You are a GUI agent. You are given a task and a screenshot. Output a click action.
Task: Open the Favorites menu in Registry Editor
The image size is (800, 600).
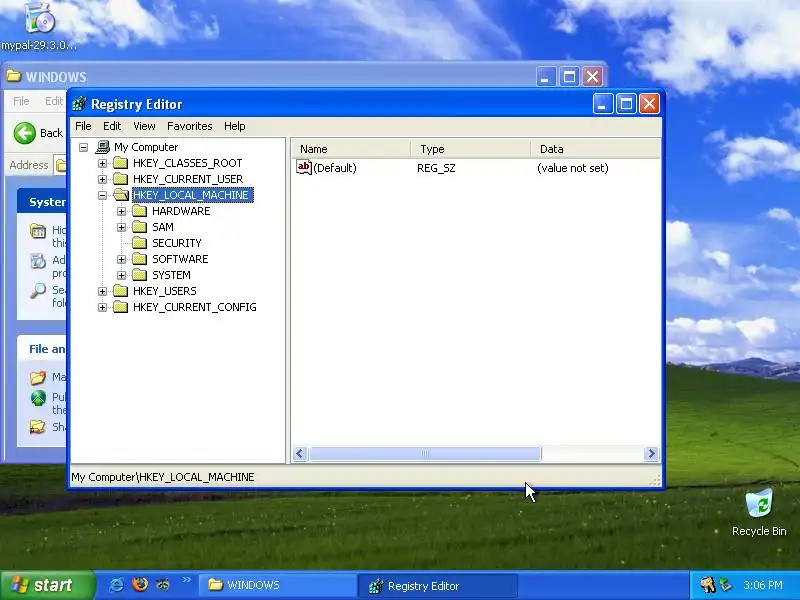tap(190, 126)
